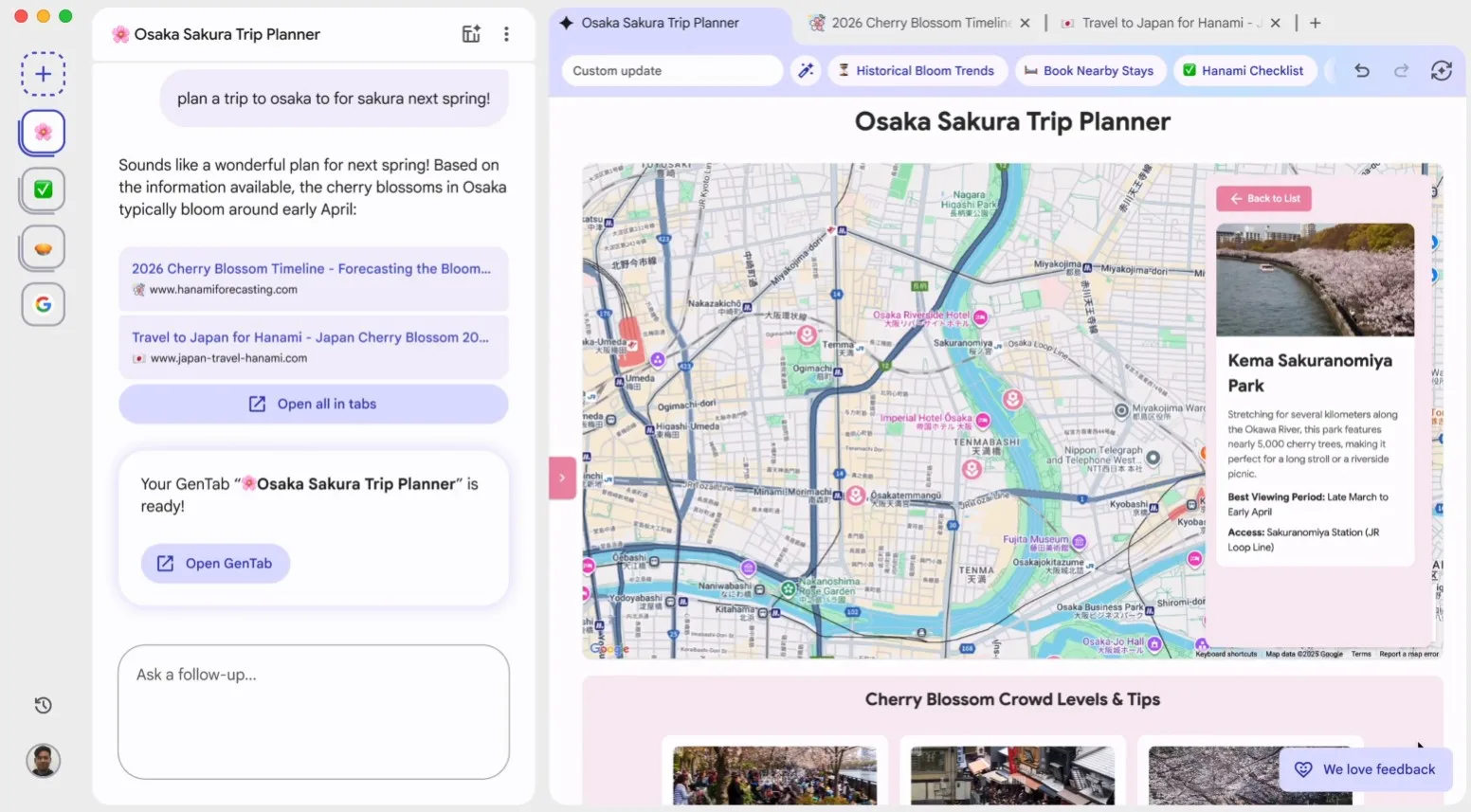Redo the reverted GenTab change
The image size is (1471, 812).
click(1402, 70)
